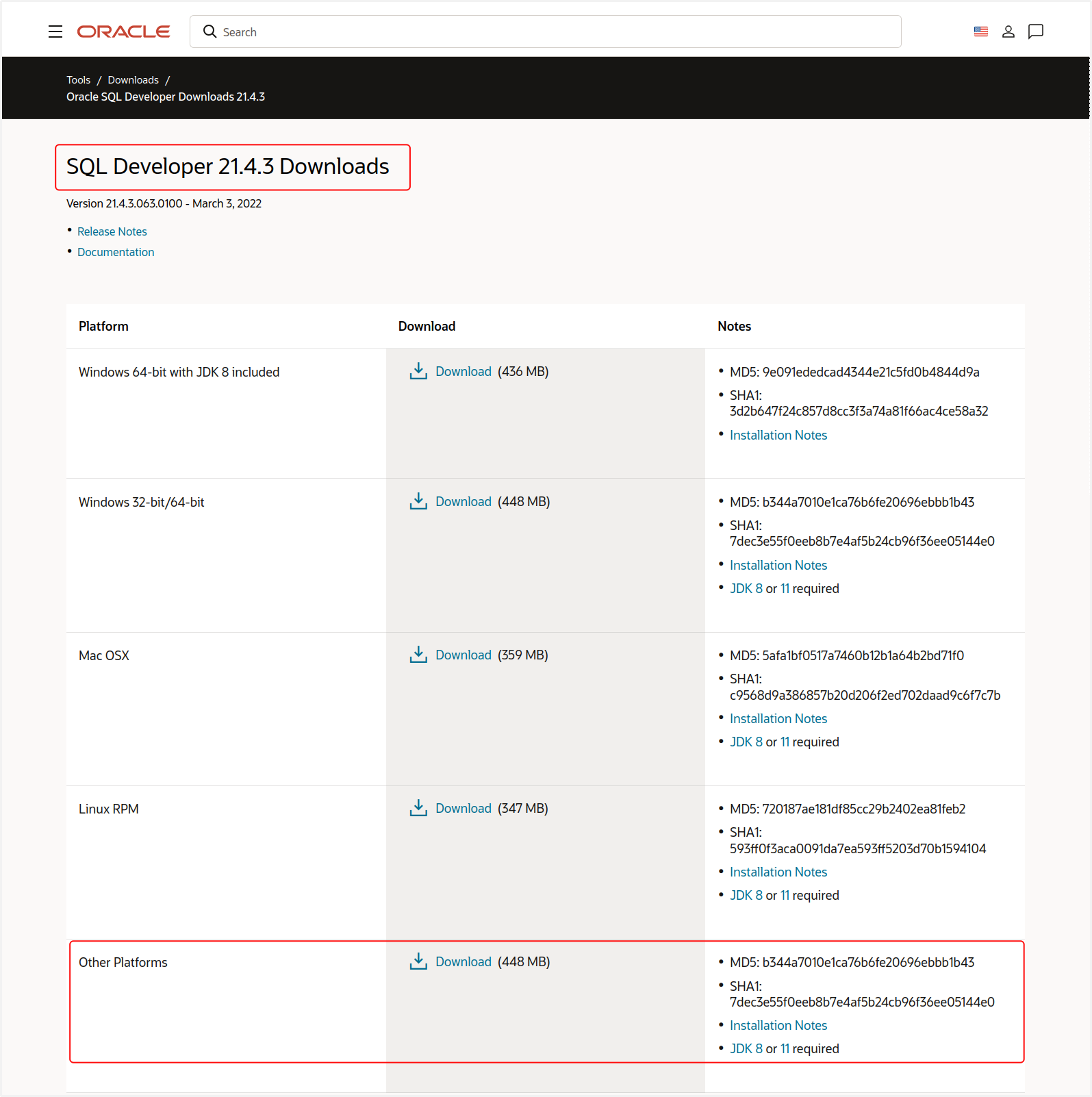The image size is (1092, 1097).
Task: Click MD5 value in Windows 32-bit/64-bit row
Action: (852, 502)
